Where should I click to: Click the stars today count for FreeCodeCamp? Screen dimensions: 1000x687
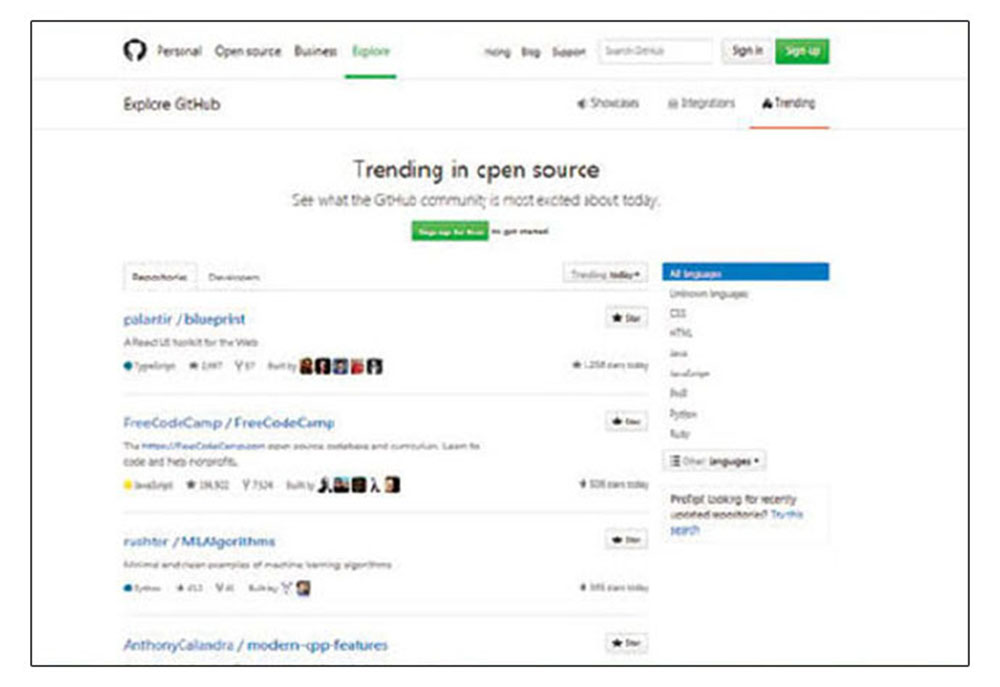click(614, 484)
